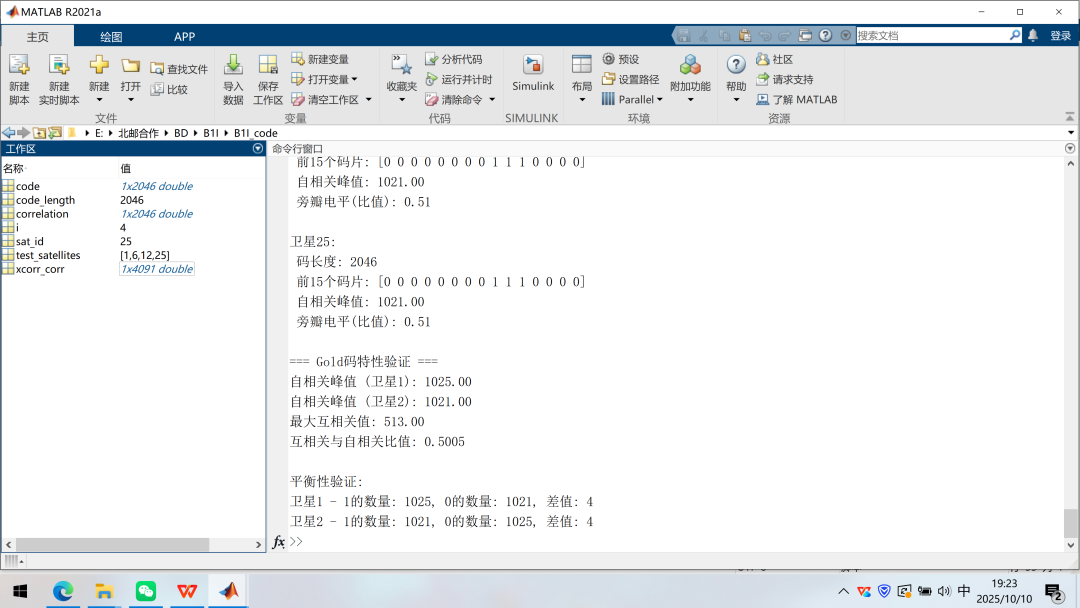Image resolution: width=1080 pixels, height=608 pixels.
Task: Expand 清除命令 (Clear Commands) dropdown arrow
Action: (x=492, y=100)
